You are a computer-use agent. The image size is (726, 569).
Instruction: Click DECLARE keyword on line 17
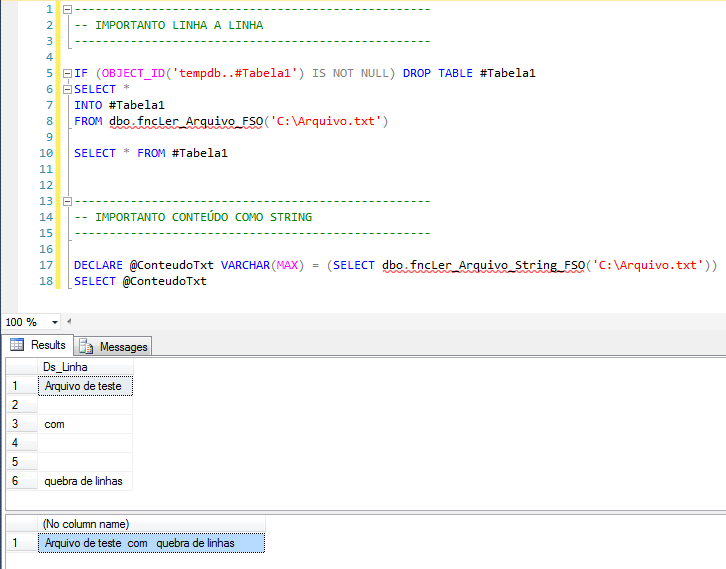[x=98, y=265]
